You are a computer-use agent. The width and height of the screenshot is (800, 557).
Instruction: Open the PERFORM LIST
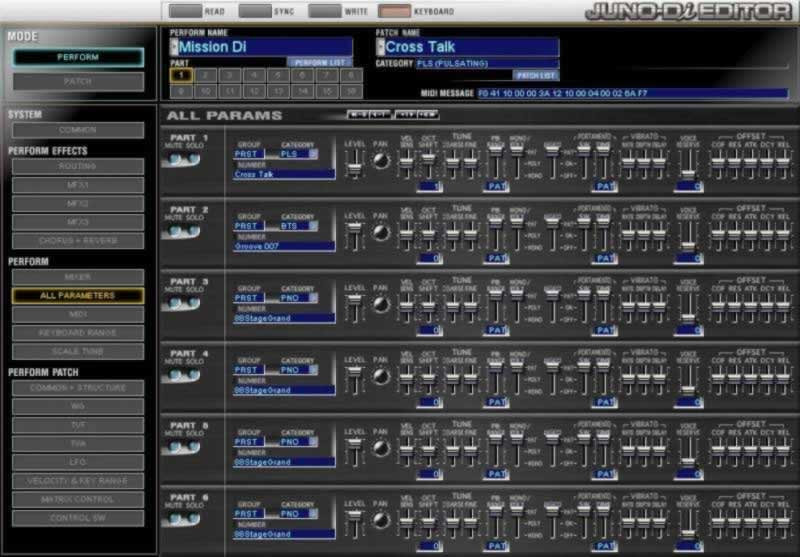coord(320,62)
